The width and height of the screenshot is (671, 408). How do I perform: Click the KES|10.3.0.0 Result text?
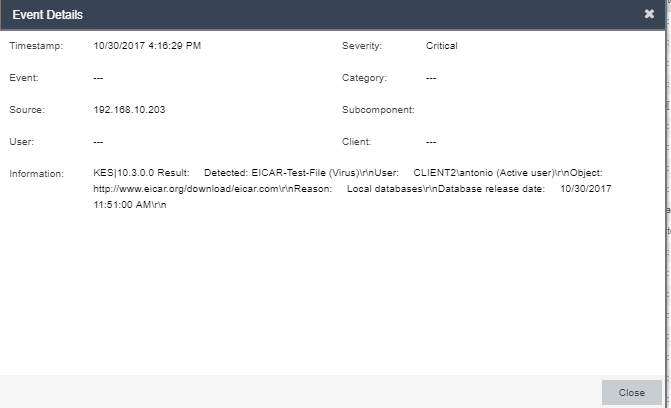point(141,173)
